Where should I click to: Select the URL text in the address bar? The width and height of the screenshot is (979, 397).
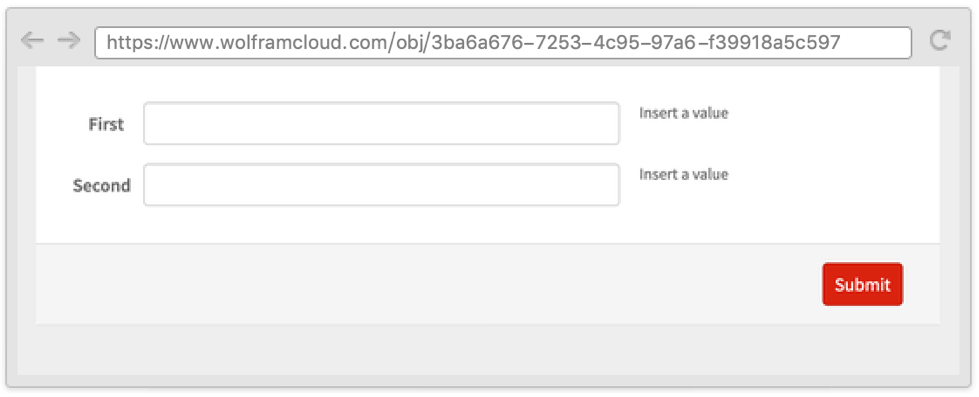click(x=474, y=42)
